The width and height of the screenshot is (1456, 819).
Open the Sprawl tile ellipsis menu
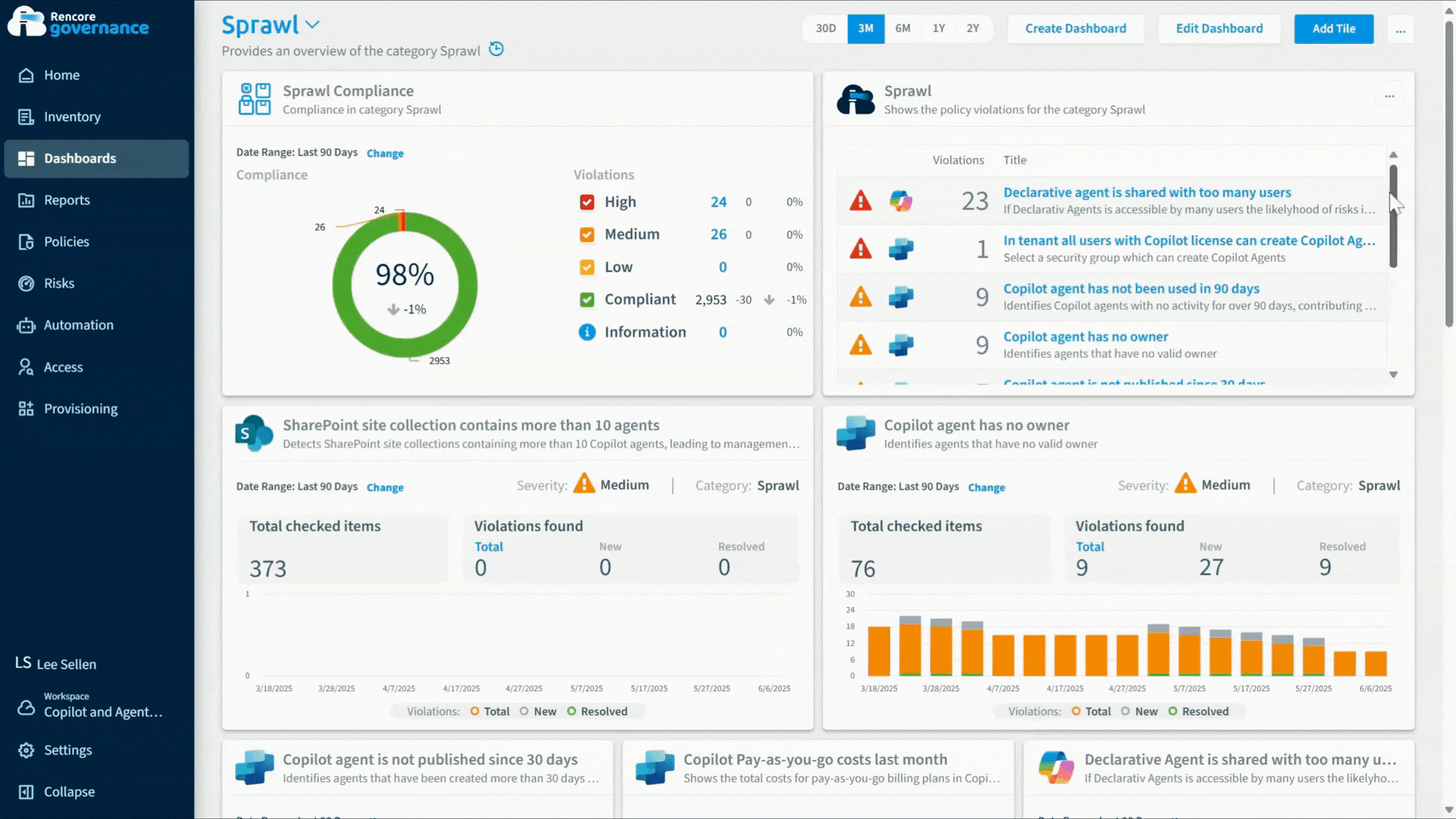pyautogui.click(x=1389, y=96)
